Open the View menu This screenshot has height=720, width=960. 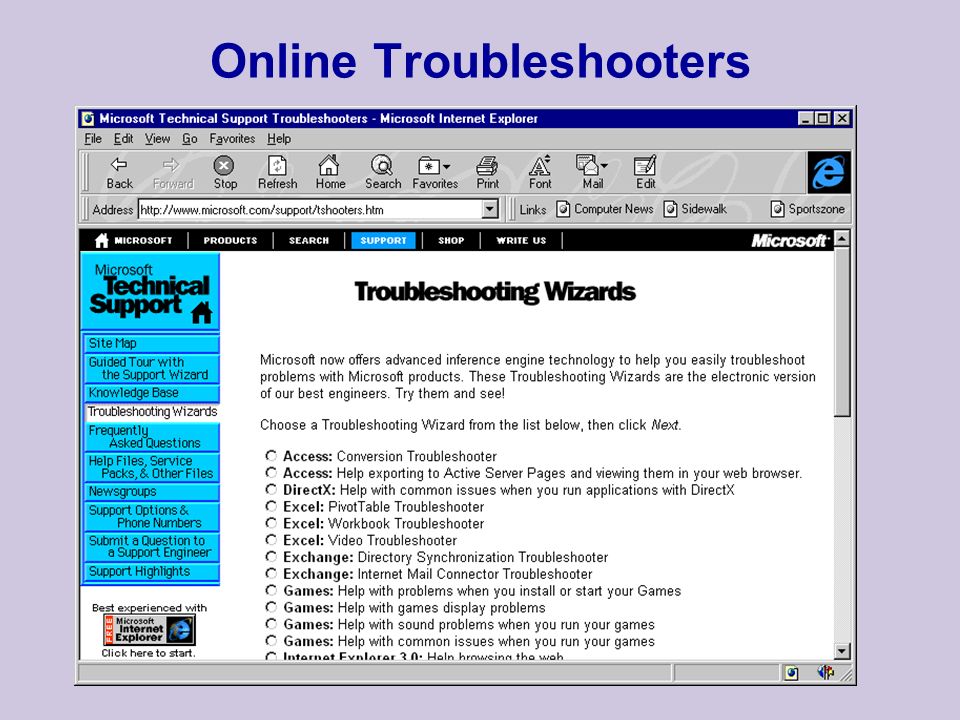click(x=157, y=139)
